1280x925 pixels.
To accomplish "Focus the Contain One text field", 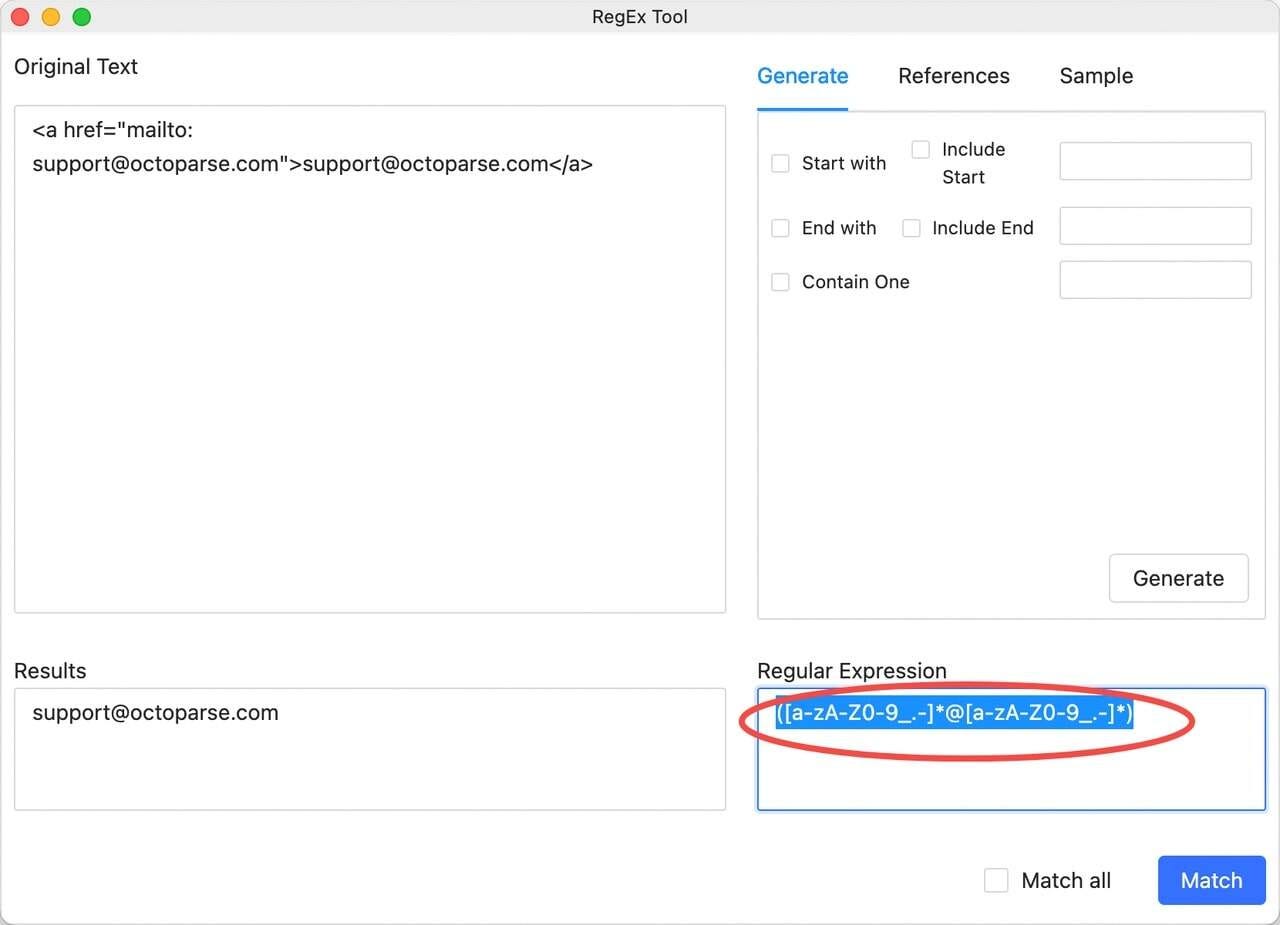I will point(1155,280).
